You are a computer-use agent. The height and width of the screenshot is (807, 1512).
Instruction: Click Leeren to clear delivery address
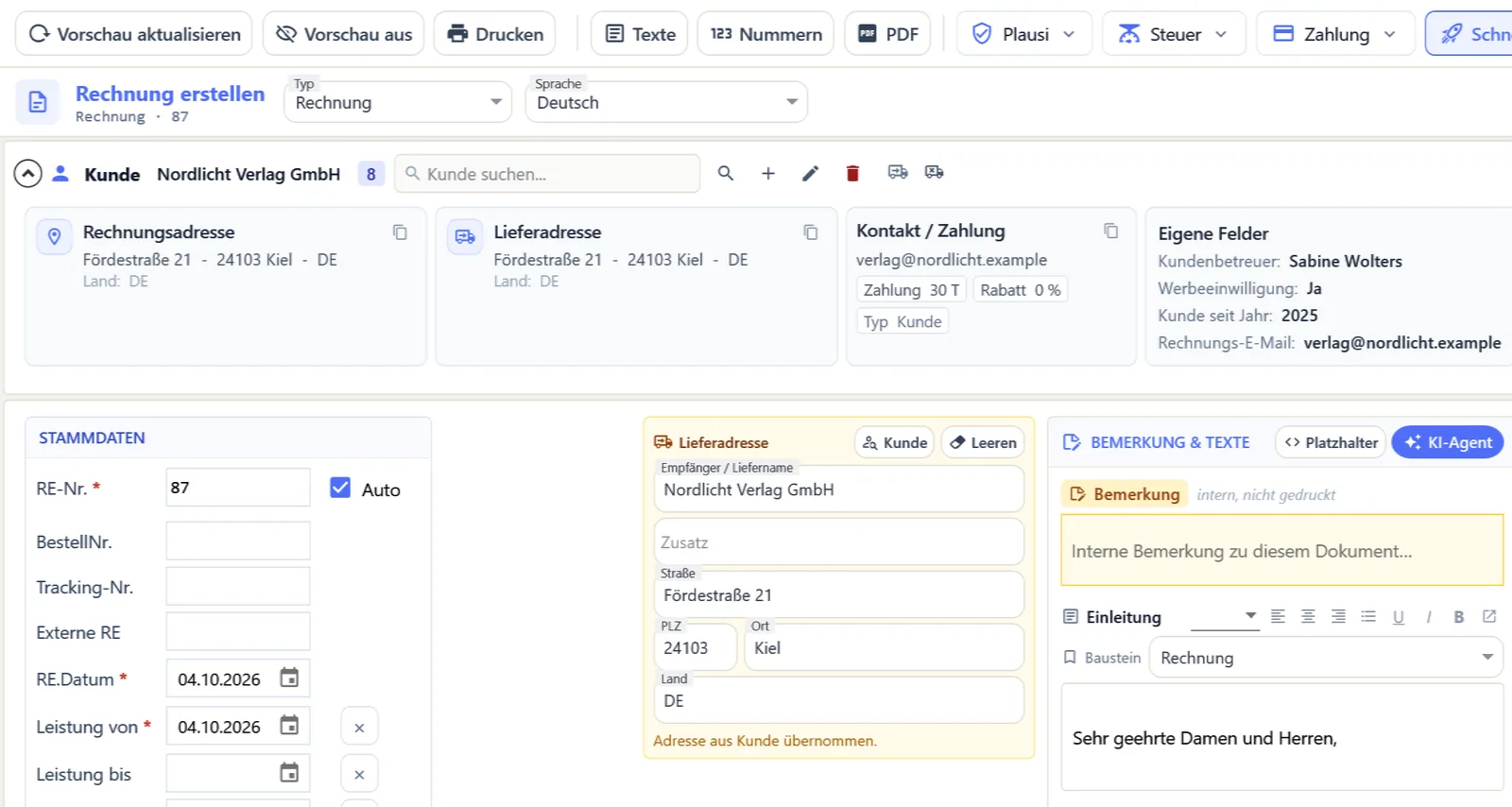pos(983,442)
